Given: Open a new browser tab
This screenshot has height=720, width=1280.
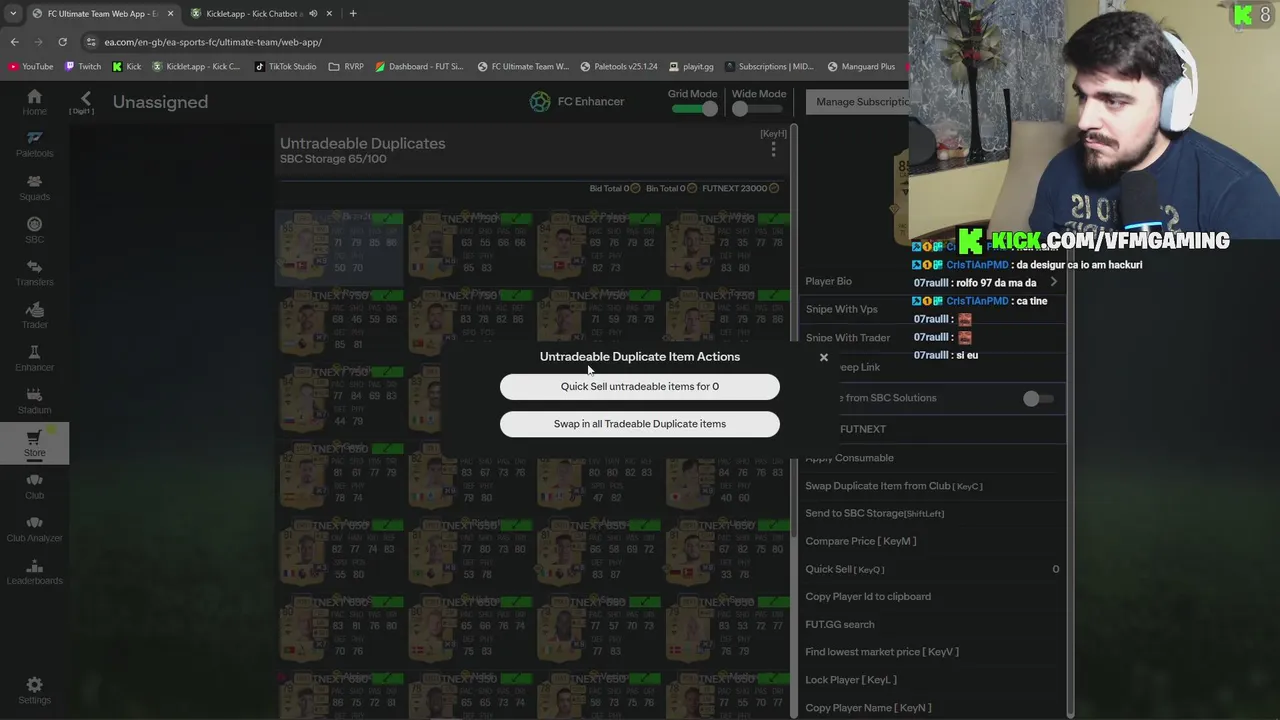Looking at the screenshot, I should (x=353, y=13).
